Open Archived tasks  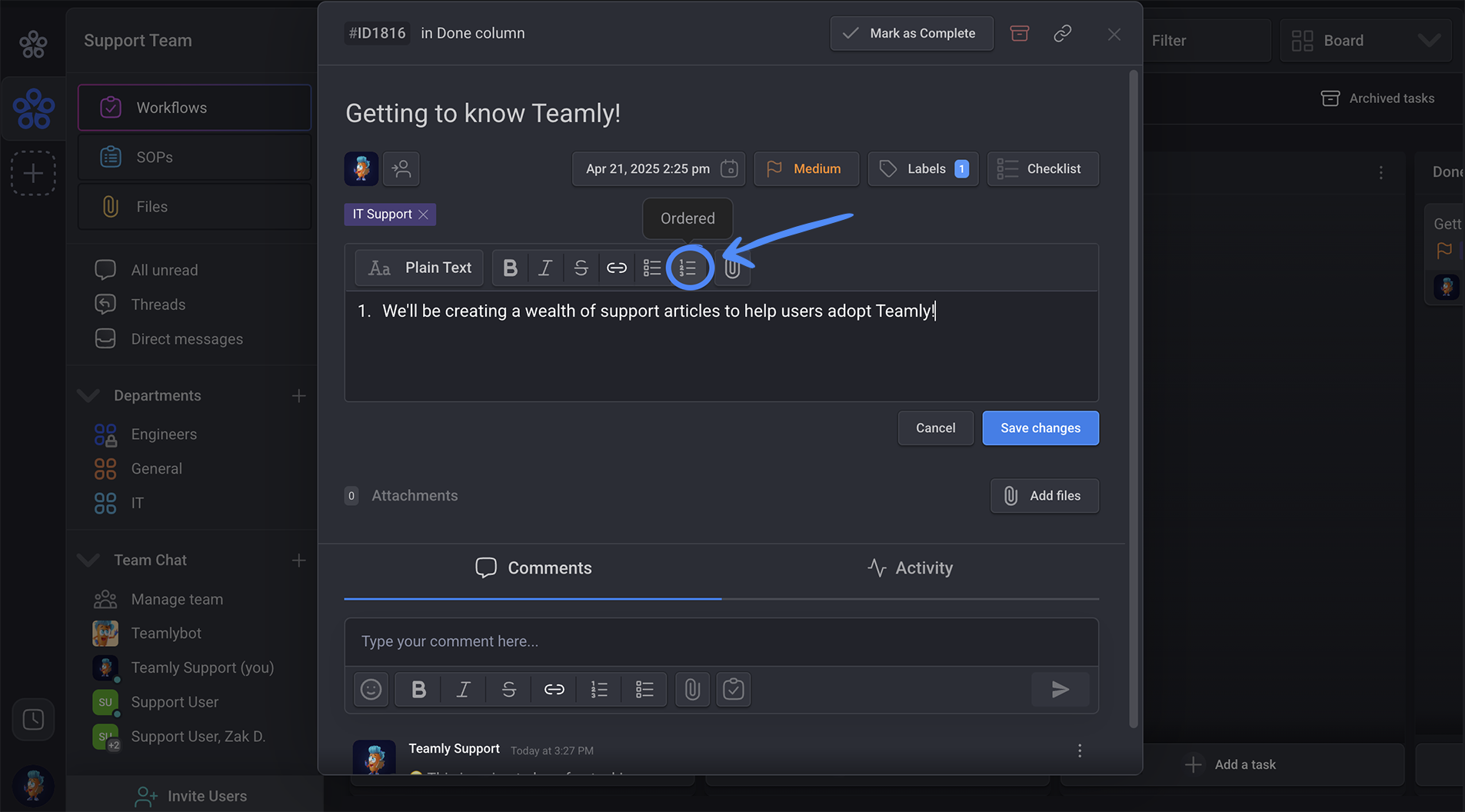[x=1377, y=98]
